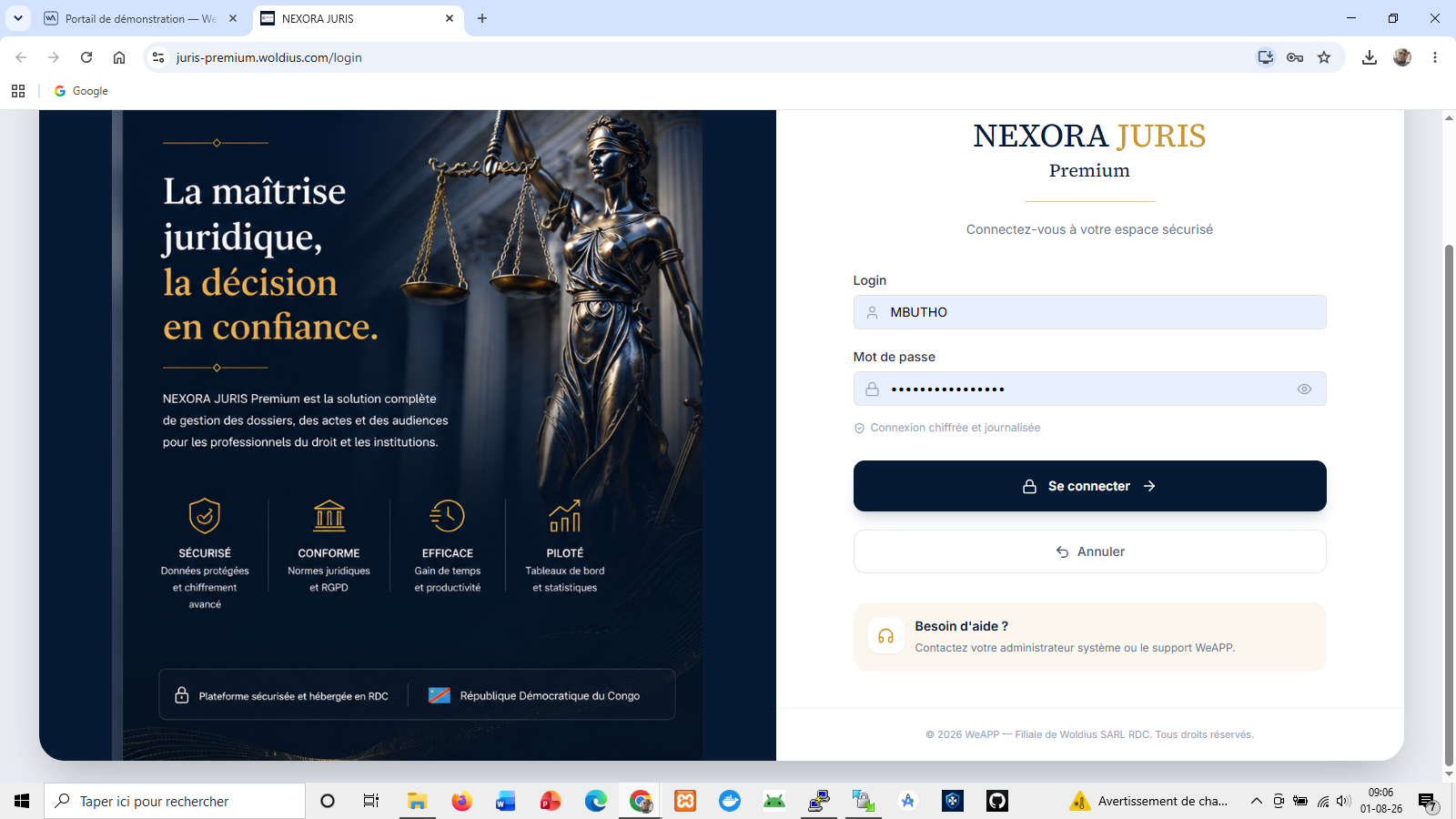Screen dimensions: 1456x819
Task: Open Microsoft Word from the taskbar
Action: (x=506, y=801)
